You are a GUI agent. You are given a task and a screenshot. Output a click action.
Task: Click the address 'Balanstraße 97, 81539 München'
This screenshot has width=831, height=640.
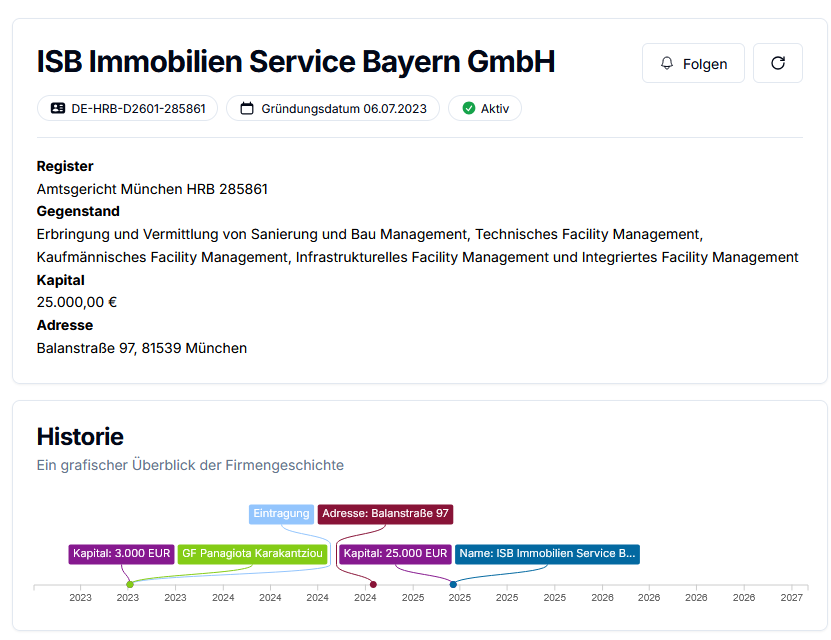[141, 348]
